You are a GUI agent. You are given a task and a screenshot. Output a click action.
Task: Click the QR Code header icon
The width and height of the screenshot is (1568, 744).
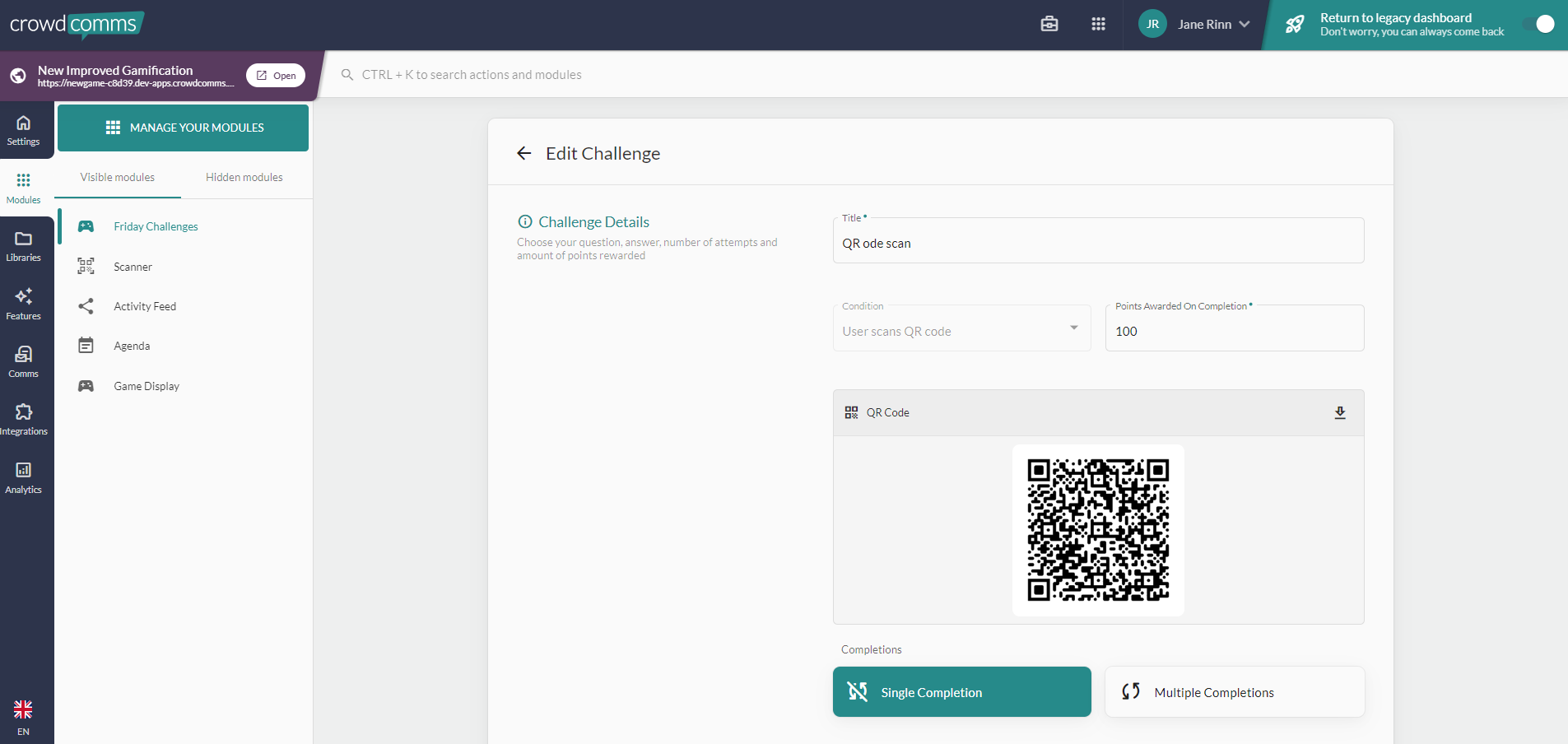pyautogui.click(x=851, y=412)
